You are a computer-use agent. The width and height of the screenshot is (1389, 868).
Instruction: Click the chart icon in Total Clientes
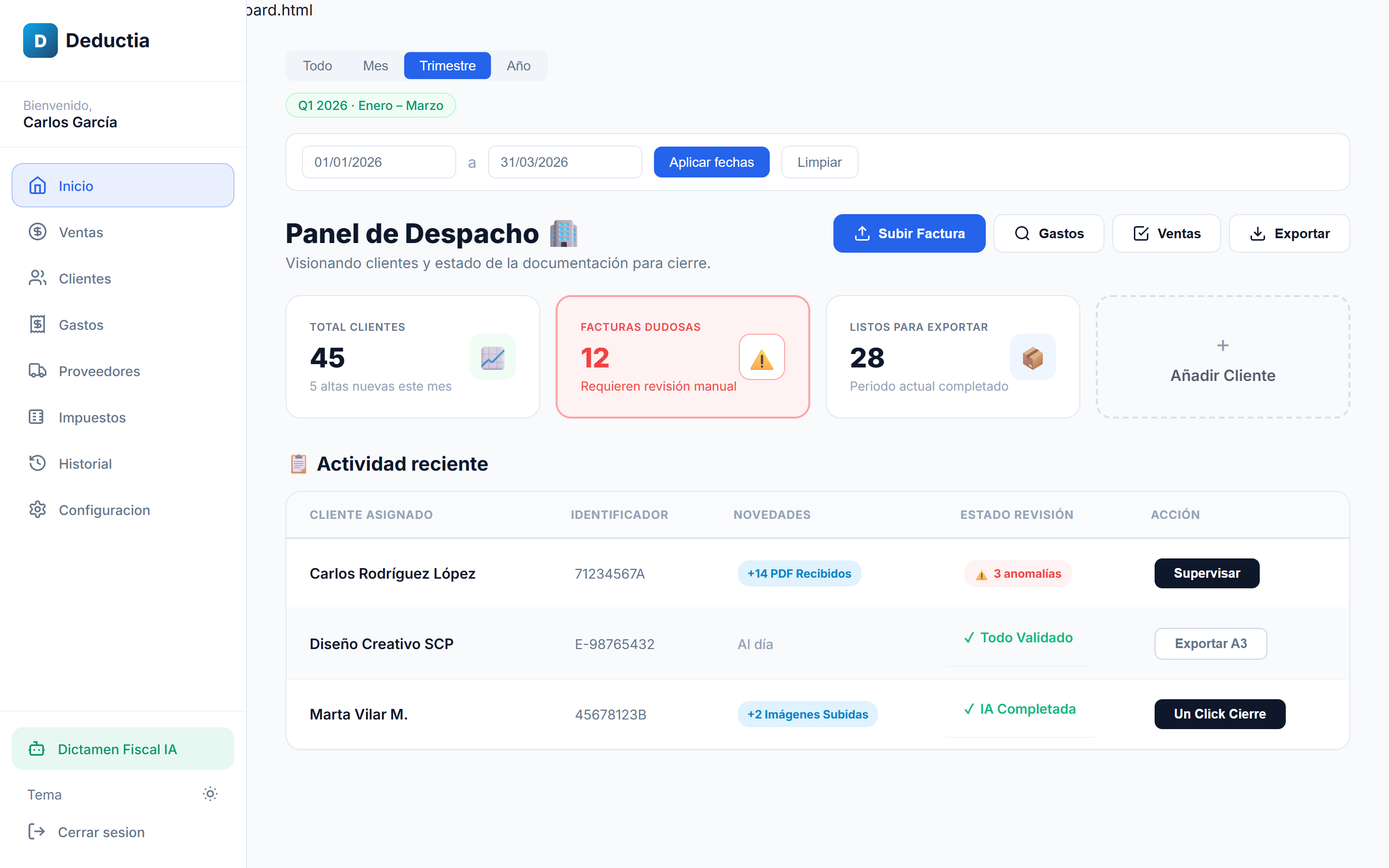(492, 358)
